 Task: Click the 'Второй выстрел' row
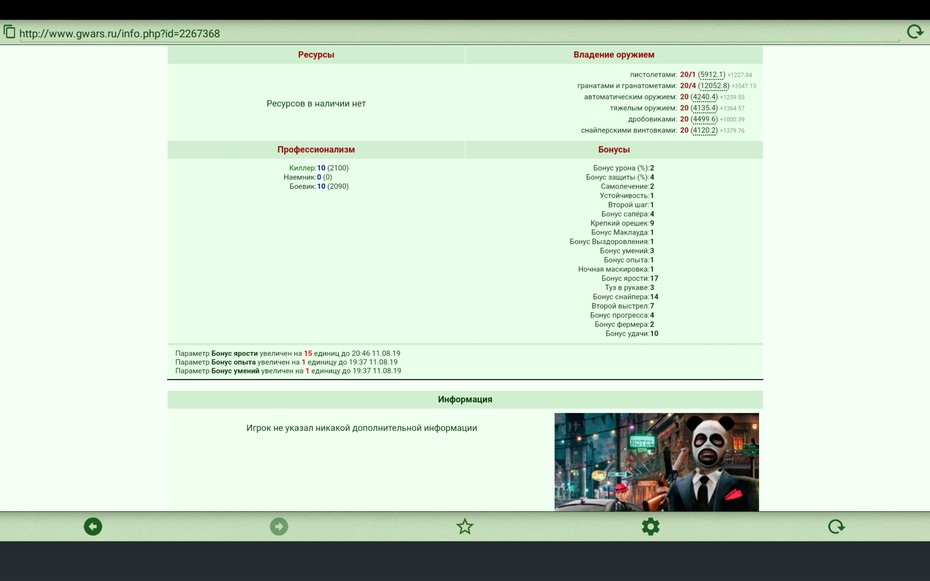(623, 306)
